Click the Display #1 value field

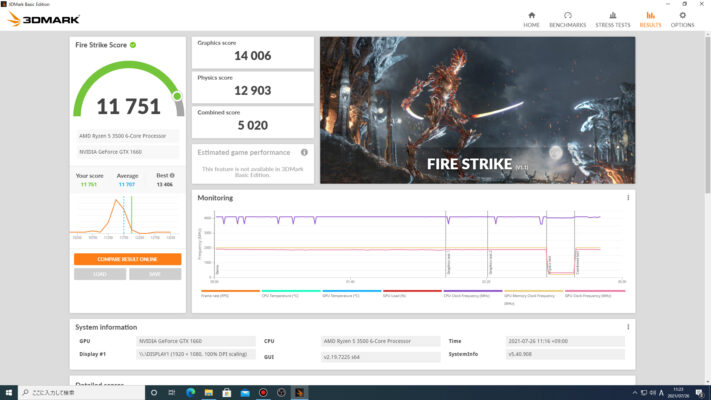(196, 354)
